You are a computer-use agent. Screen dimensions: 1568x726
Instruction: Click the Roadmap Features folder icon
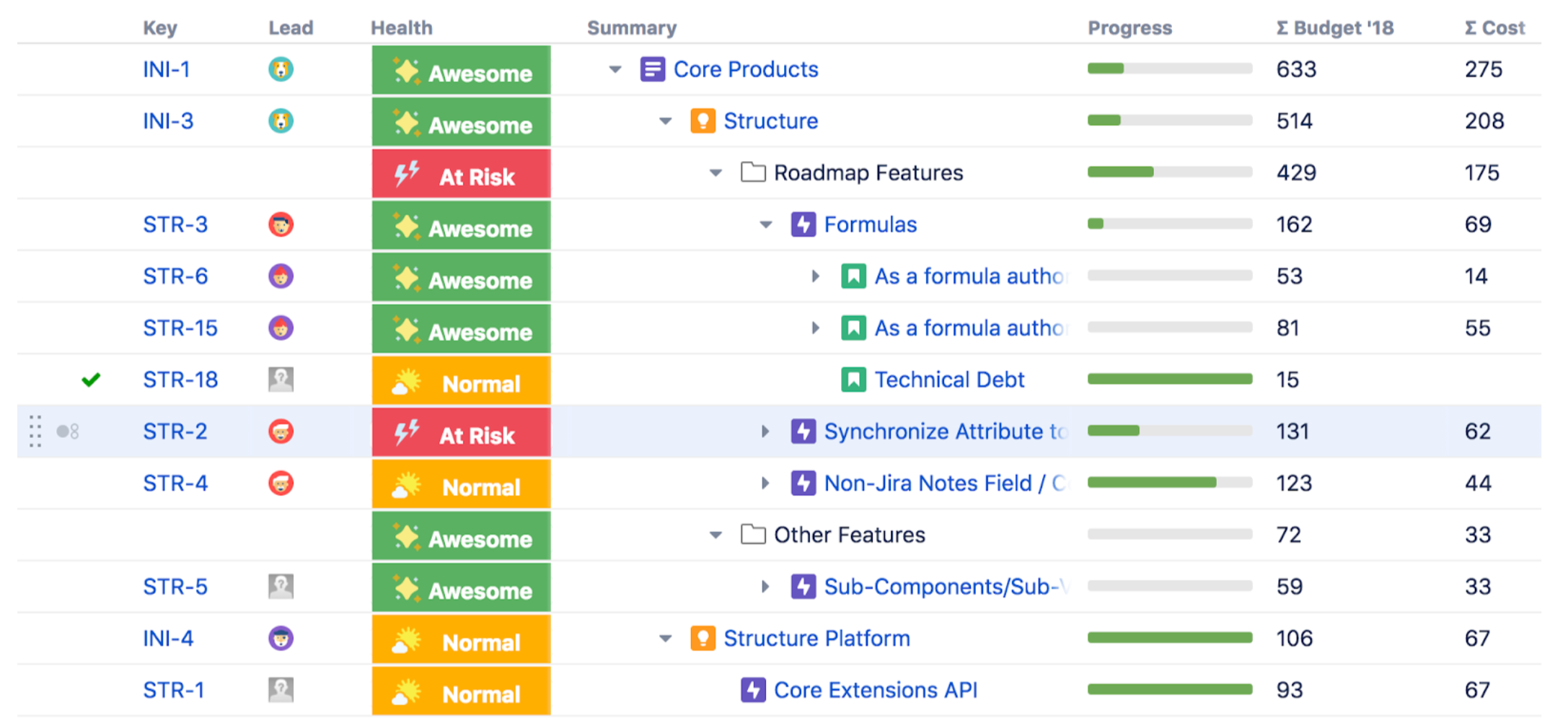click(753, 173)
